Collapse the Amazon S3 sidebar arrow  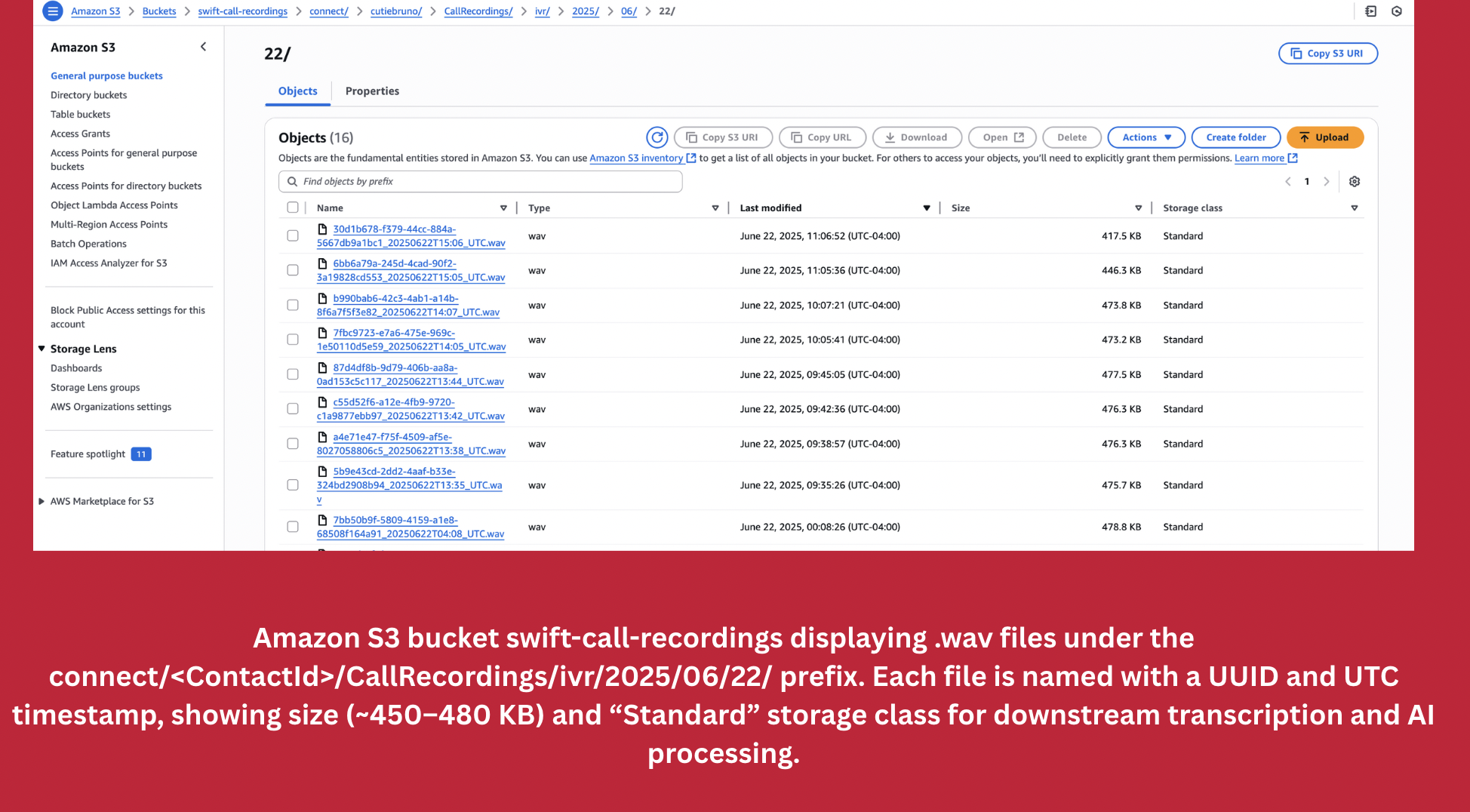point(203,47)
